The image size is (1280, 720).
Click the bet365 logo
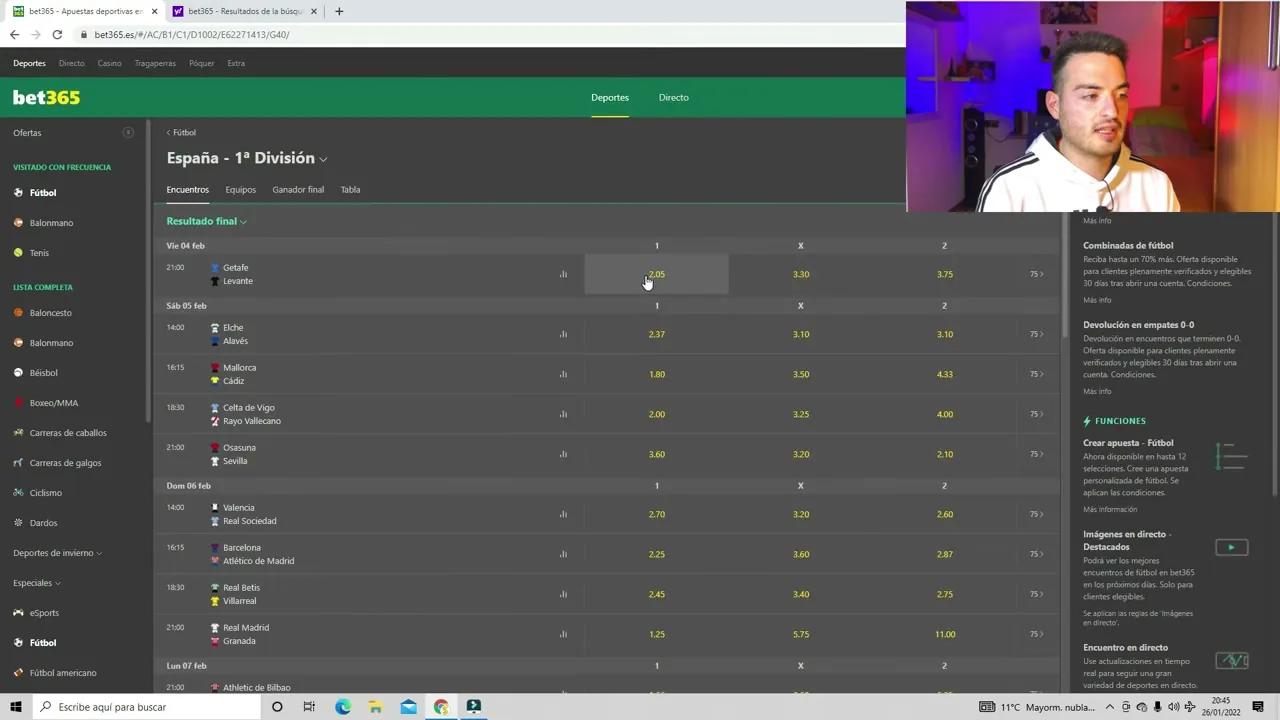(46, 97)
